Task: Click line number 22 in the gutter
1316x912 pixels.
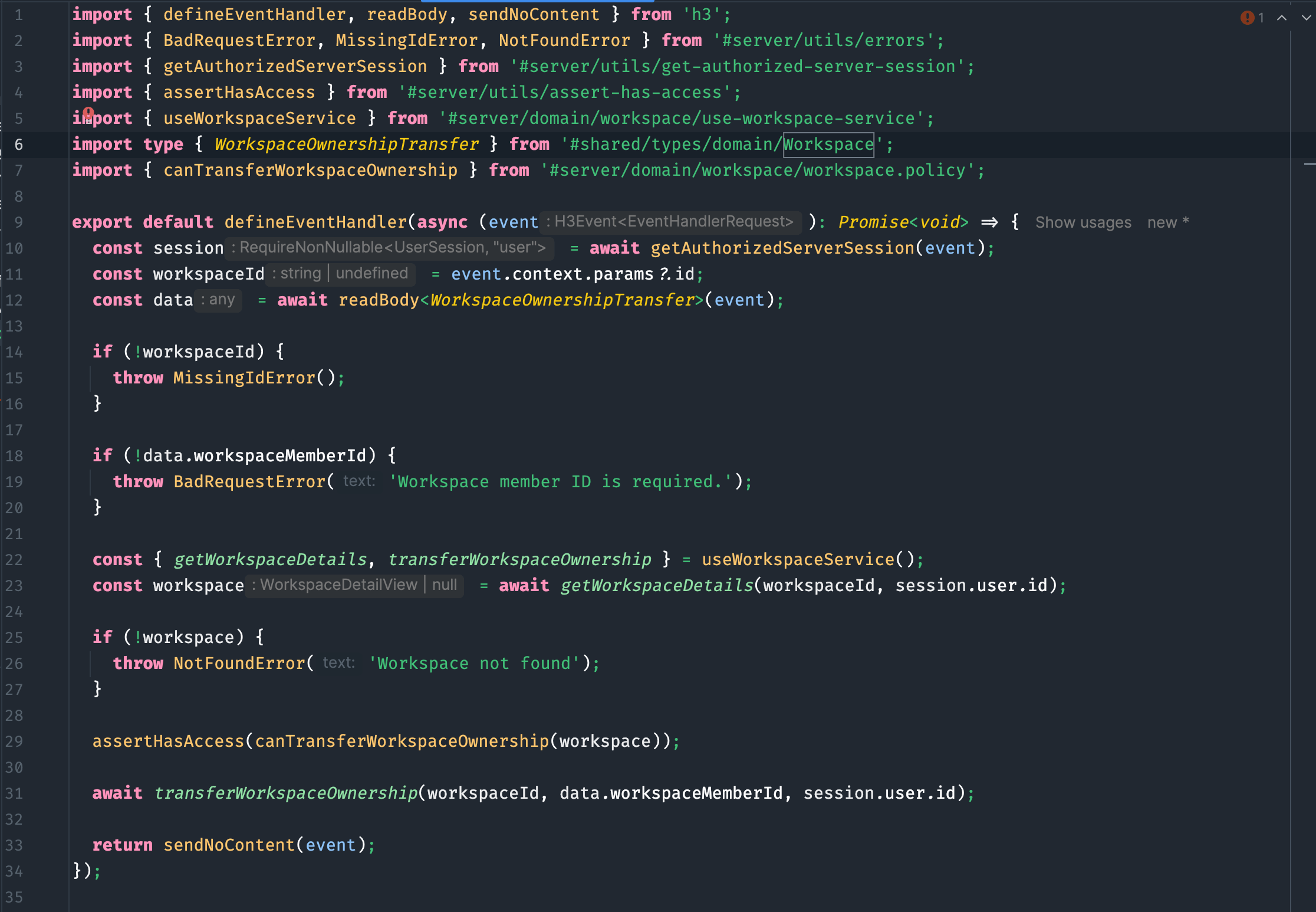Action: click(x=14, y=560)
